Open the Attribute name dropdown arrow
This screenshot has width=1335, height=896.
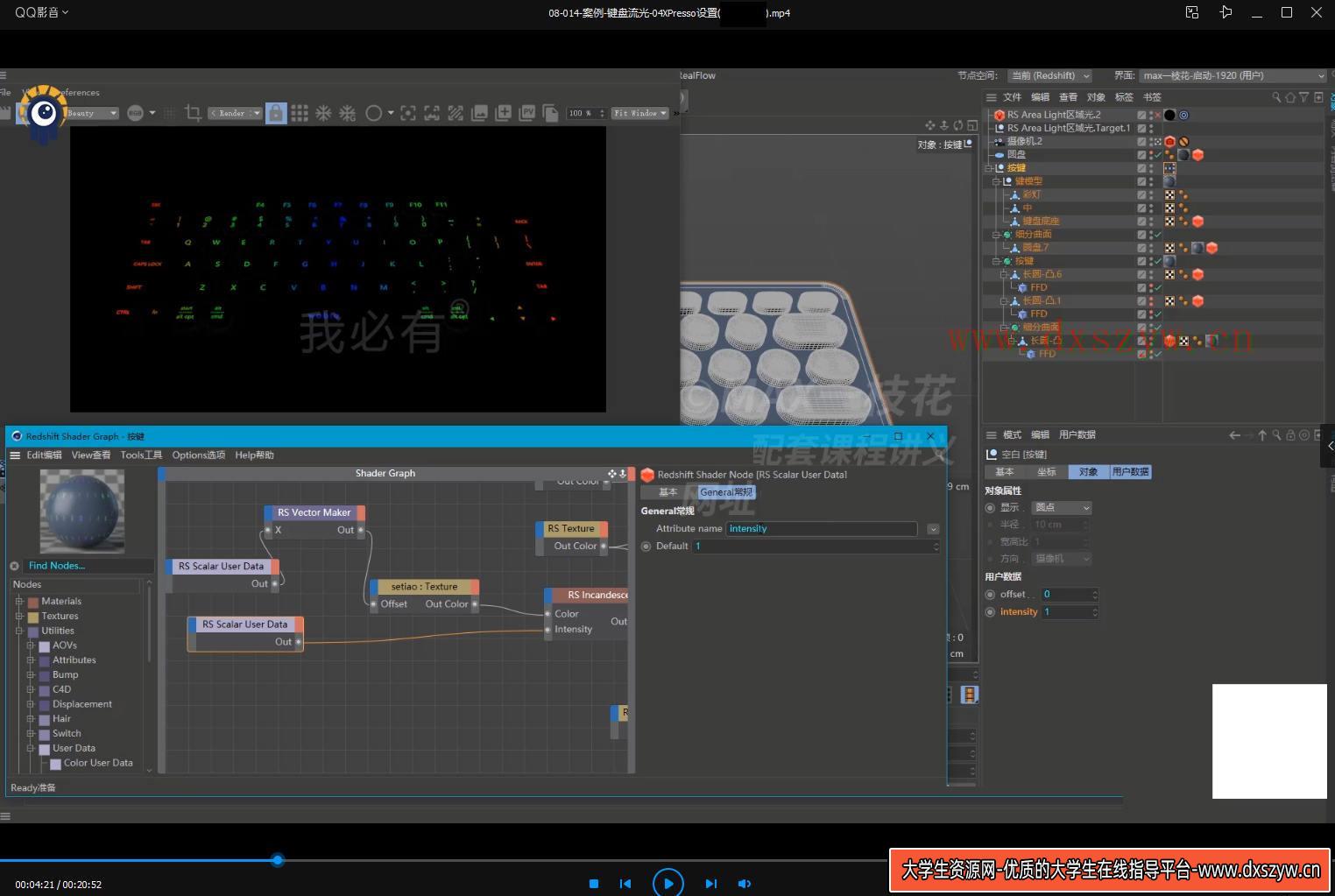click(933, 529)
